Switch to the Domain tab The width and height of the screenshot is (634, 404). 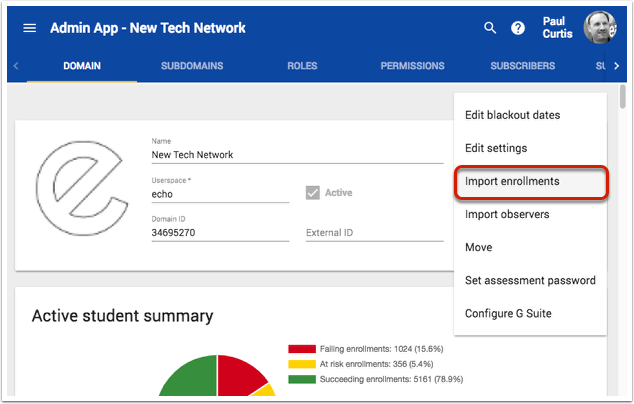click(82, 66)
